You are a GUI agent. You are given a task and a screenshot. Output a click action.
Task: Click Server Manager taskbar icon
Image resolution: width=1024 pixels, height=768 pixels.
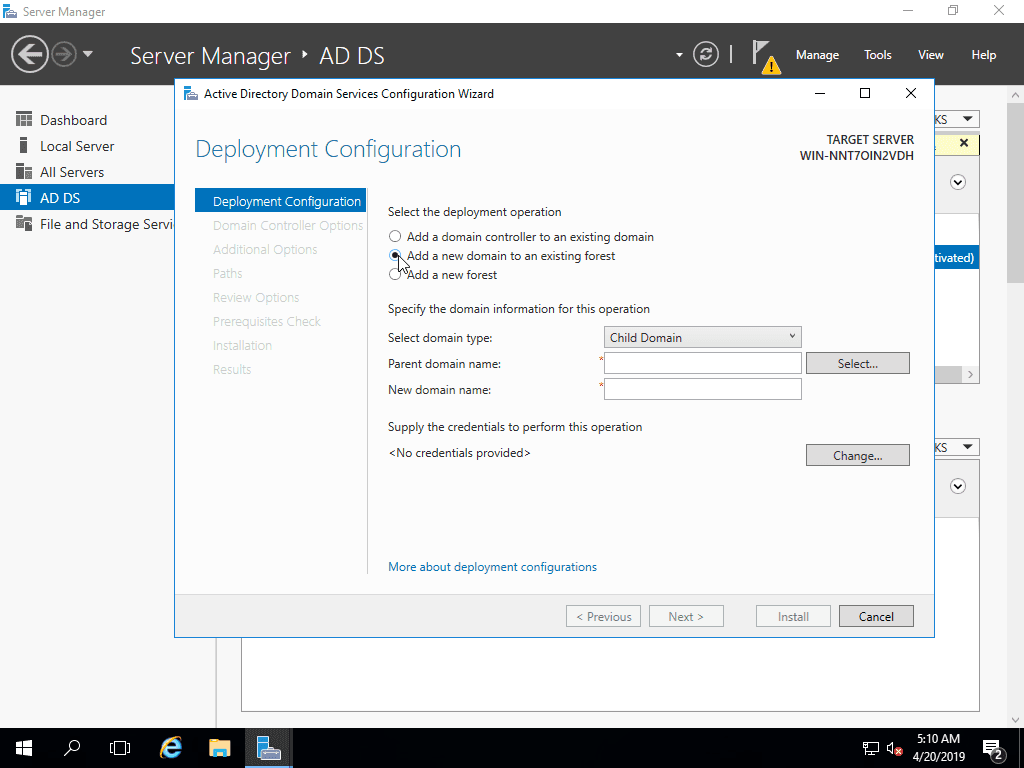(x=268, y=748)
